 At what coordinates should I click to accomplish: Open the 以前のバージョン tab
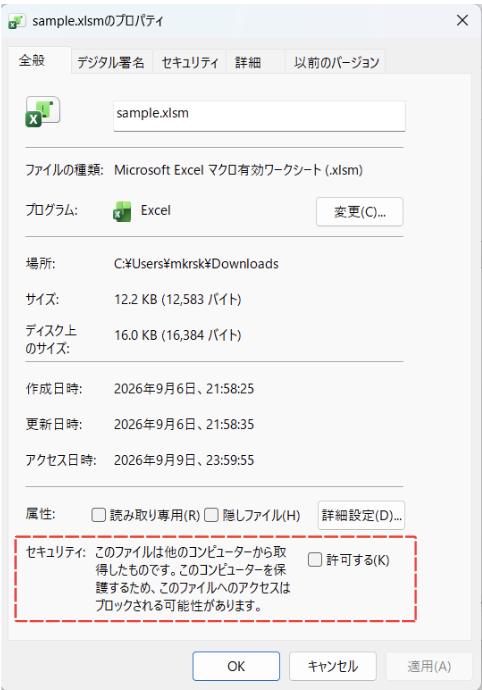coord(336,62)
